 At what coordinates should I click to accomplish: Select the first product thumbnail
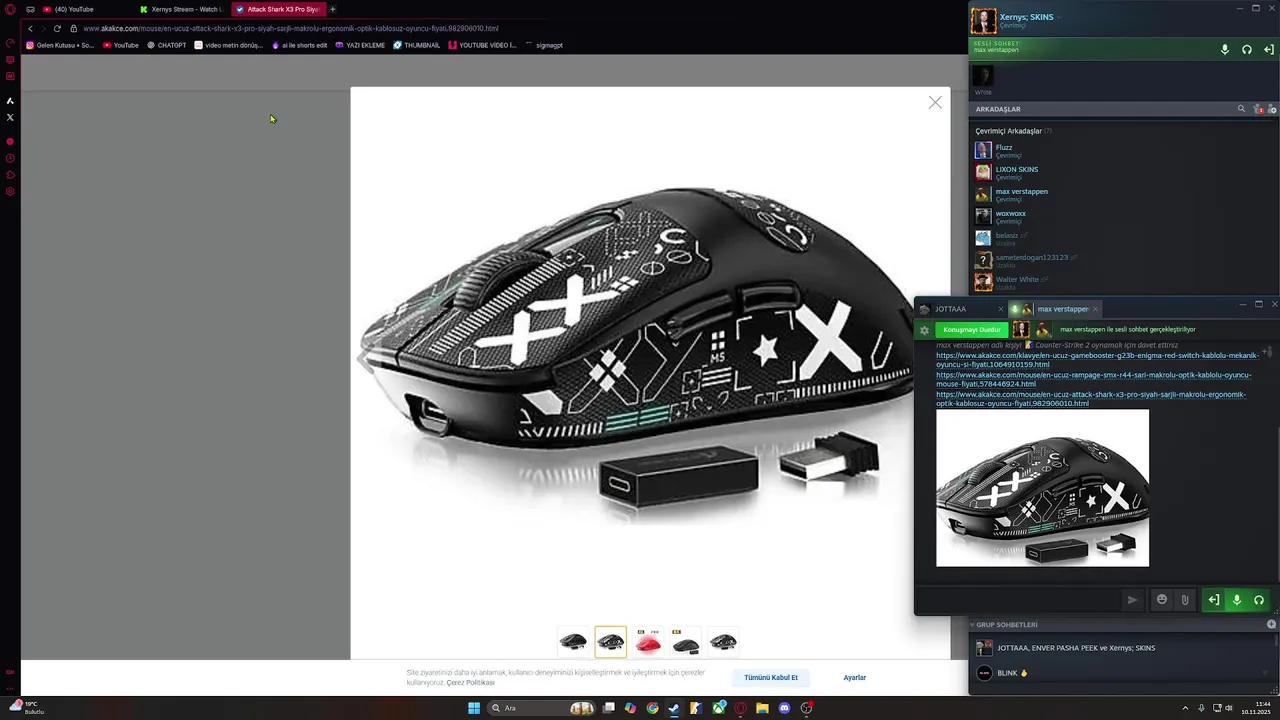(573, 642)
